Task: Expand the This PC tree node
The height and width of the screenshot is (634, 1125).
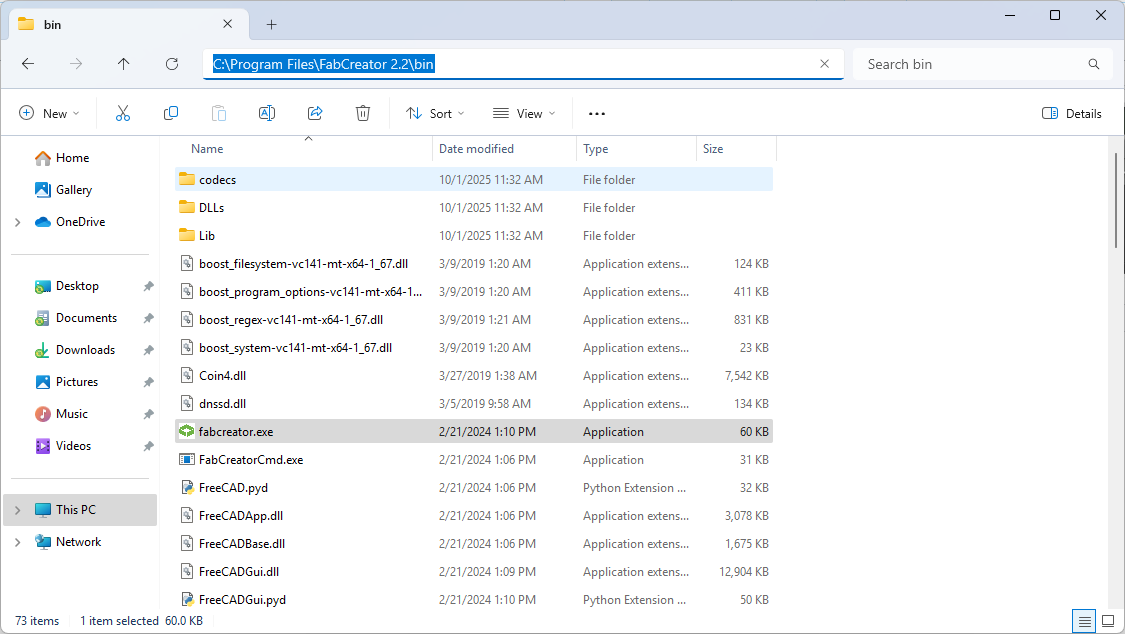Action: pos(17,510)
